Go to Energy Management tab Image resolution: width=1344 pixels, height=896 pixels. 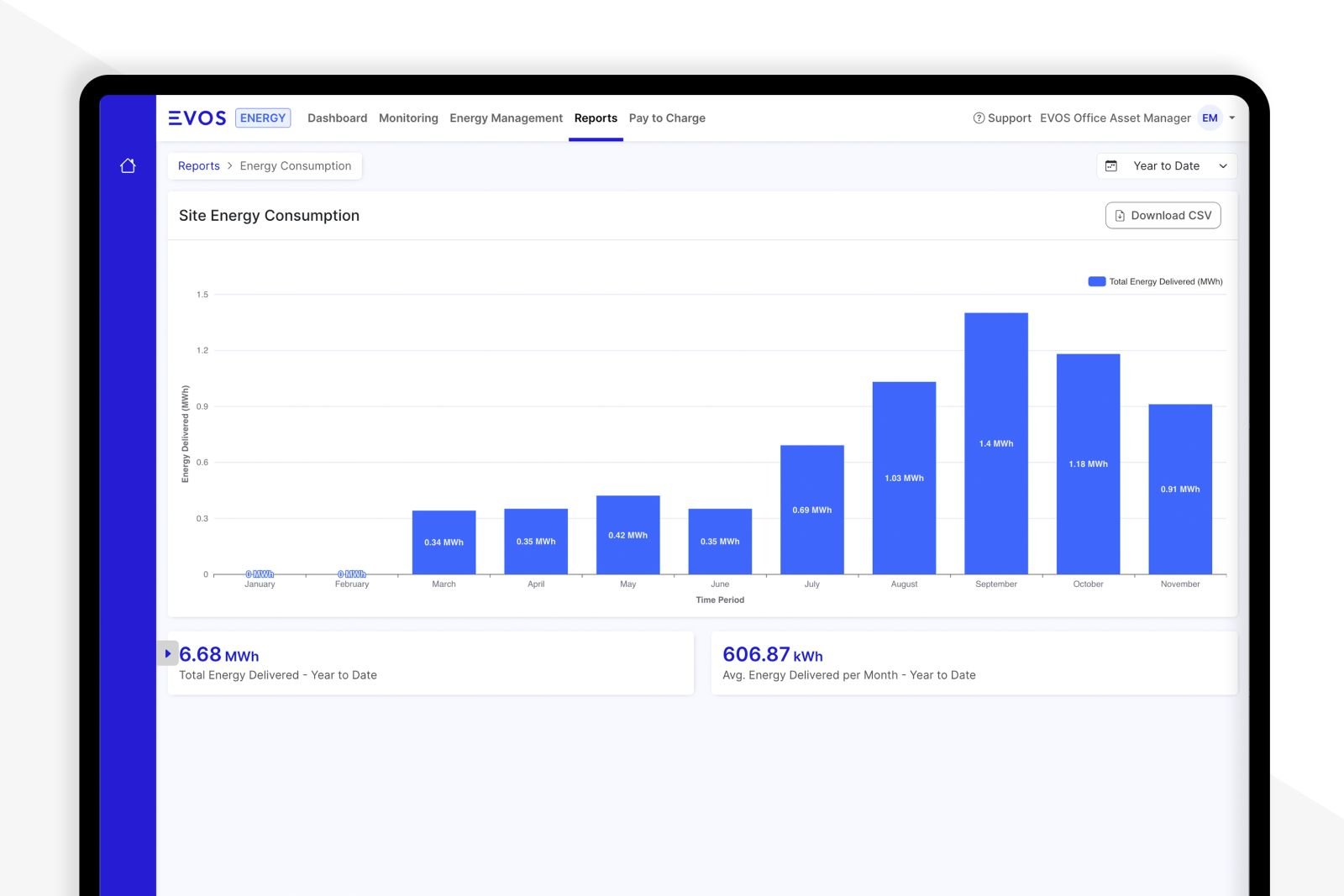(x=506, y=118)
